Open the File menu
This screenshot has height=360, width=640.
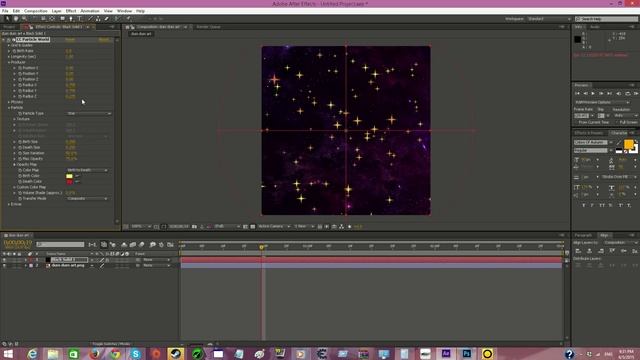pyautogui.click(x=5, y=11)
